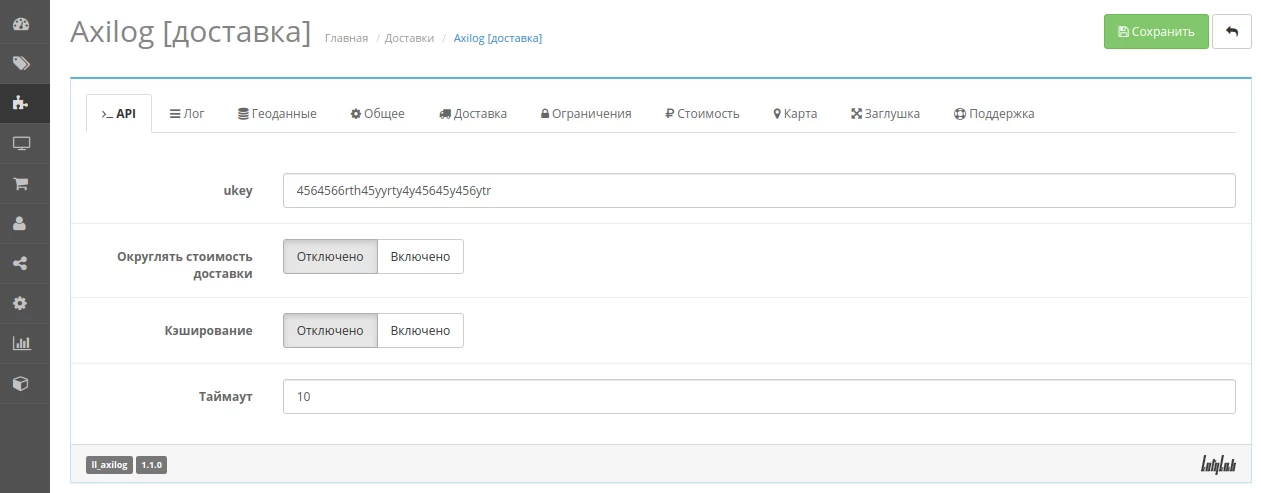Click the LatyLab logo in footer

point(1216,464)
